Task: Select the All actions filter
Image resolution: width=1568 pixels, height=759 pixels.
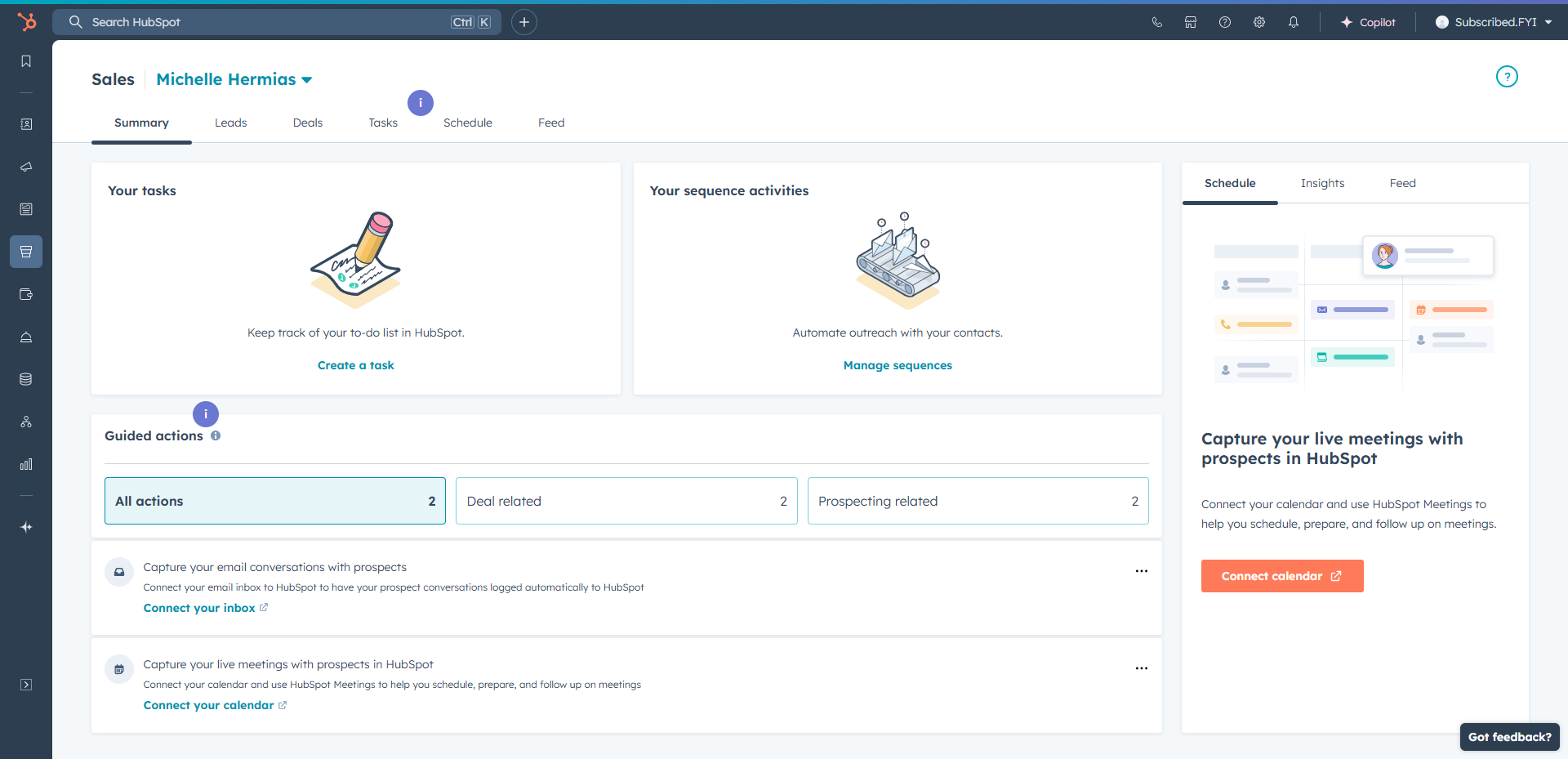Action: pyautogui.click(x=275, y=501)
